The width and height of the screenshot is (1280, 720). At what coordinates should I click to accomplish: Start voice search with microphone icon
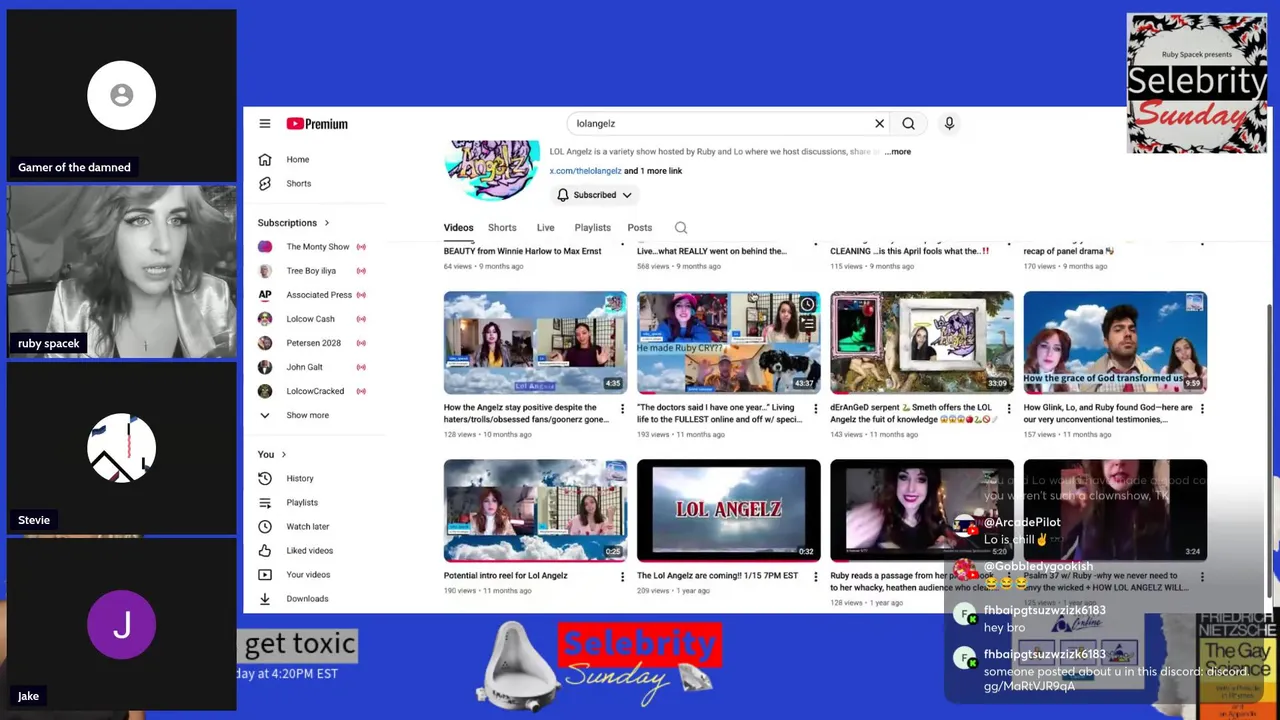coord(949,124)
